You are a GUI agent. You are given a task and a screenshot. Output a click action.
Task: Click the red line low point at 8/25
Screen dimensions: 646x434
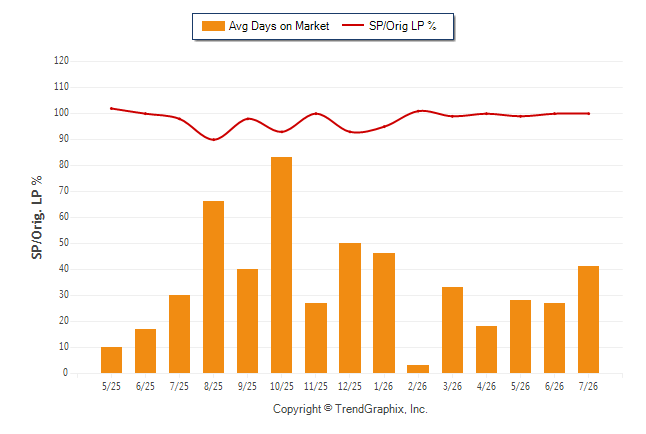[213, 139]
